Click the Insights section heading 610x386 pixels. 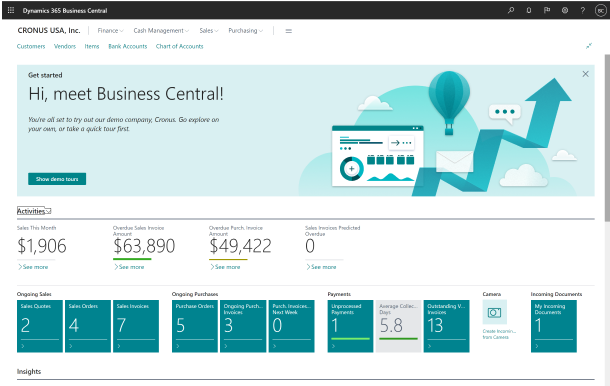pyautogui.click(x=29, y=372)
